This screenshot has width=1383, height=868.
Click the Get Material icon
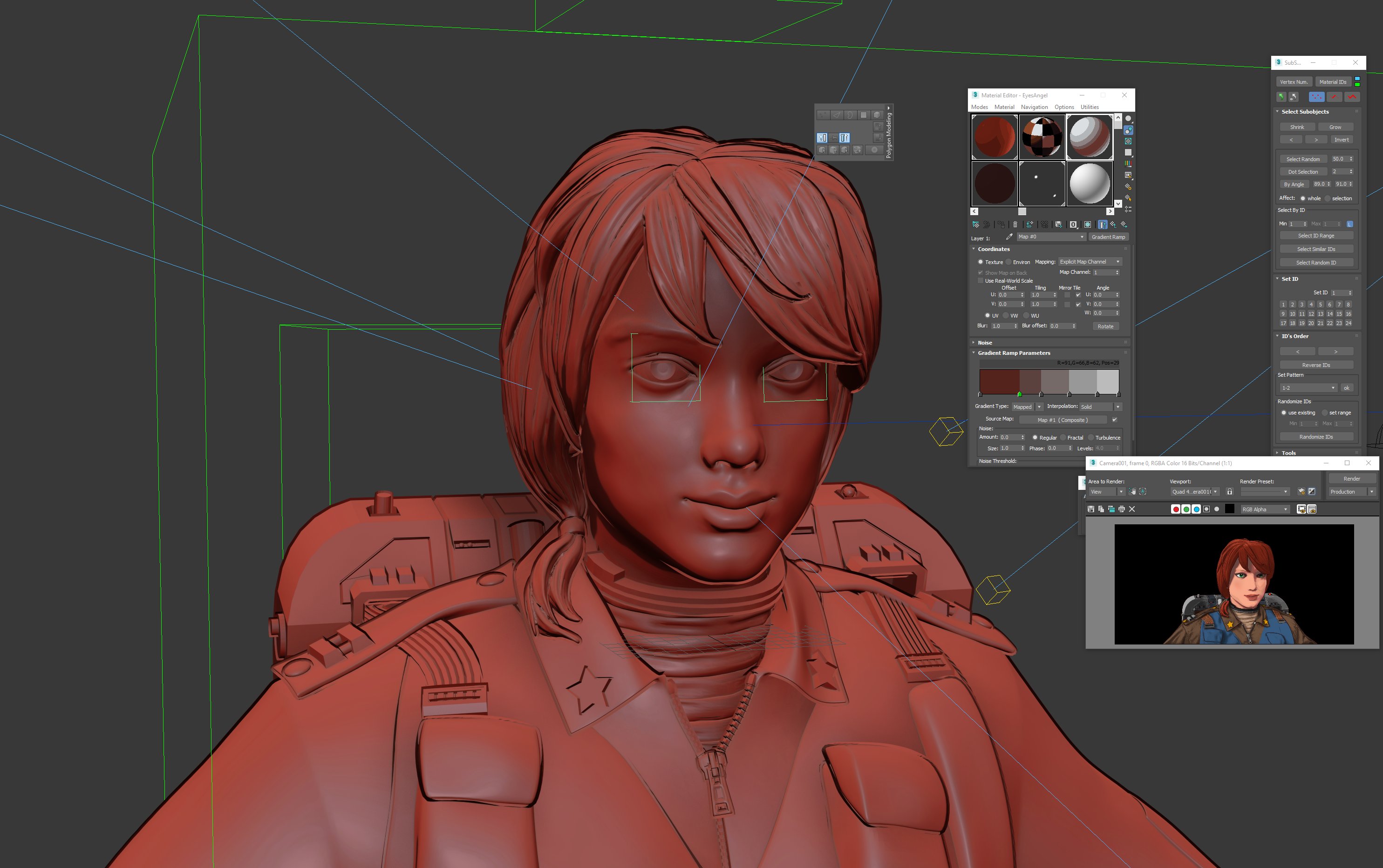[976, 224]
